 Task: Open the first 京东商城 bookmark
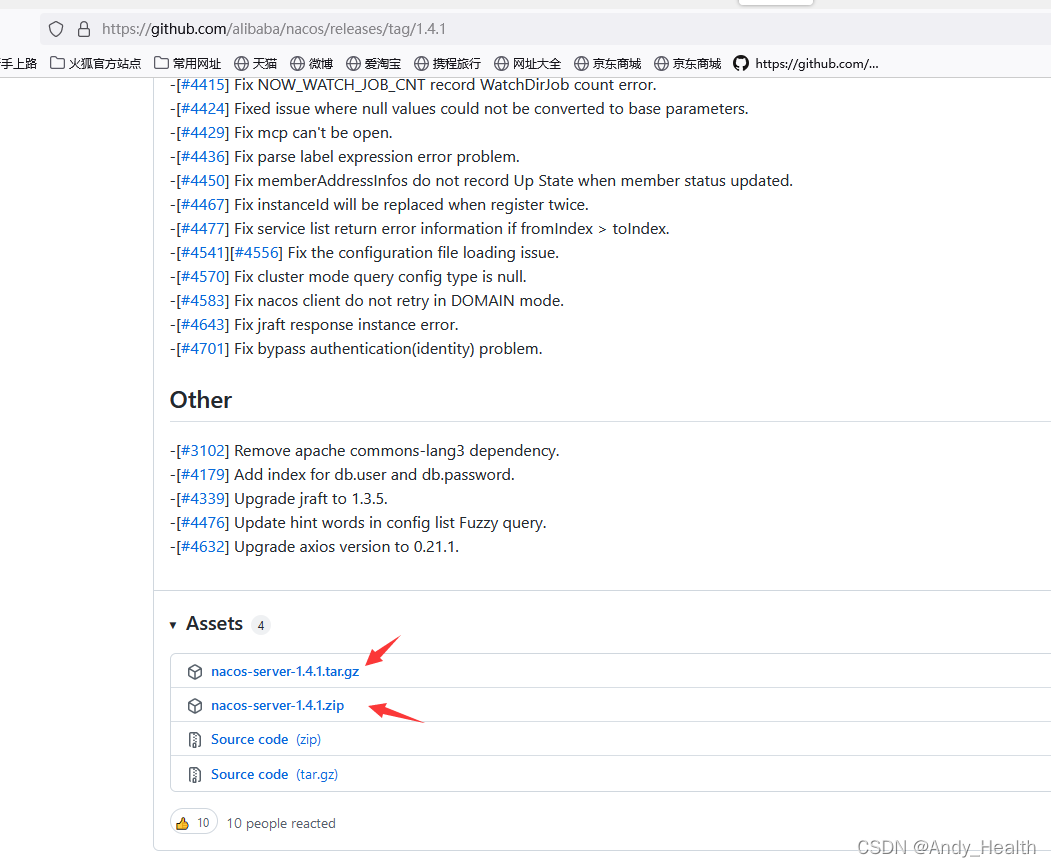pyautogui.click(x=608, y=64)
